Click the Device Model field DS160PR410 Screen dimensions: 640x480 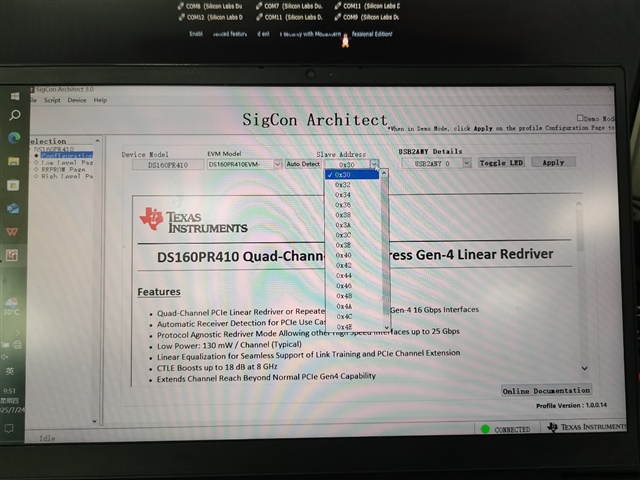click(168, 165)
